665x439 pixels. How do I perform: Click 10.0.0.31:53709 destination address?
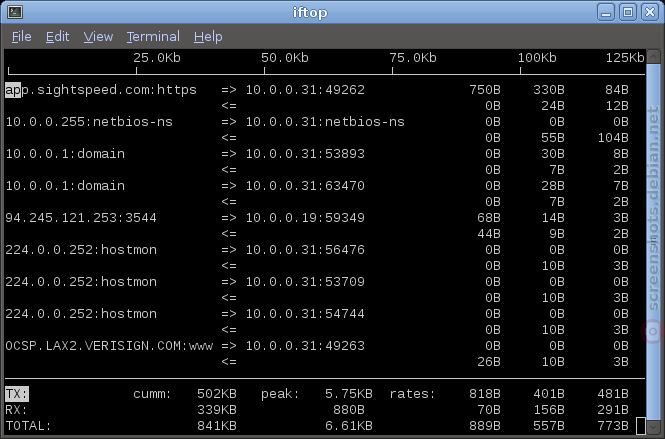[x=305, y=282]
